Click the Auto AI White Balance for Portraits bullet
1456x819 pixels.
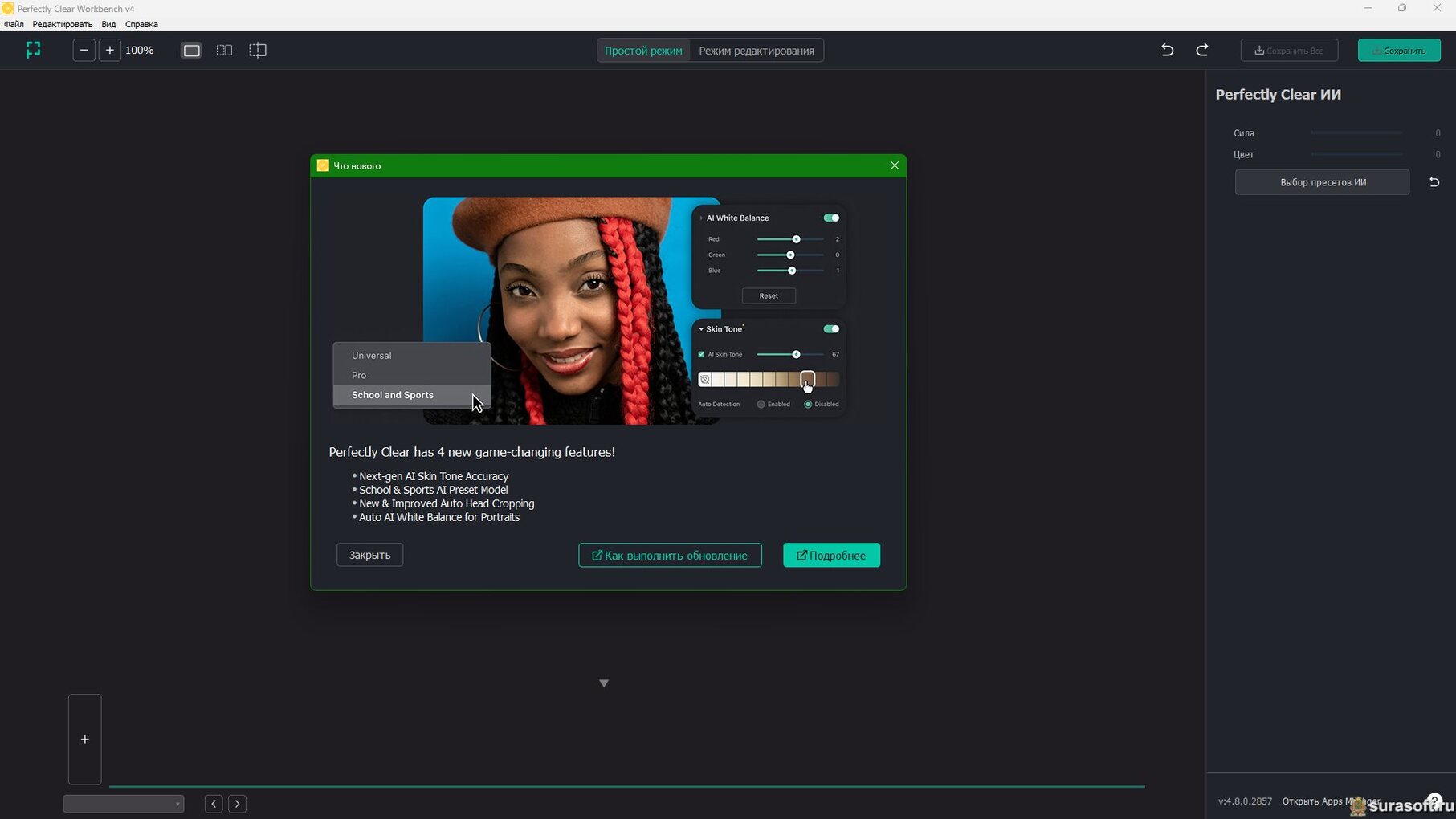[x=438, y=517]
